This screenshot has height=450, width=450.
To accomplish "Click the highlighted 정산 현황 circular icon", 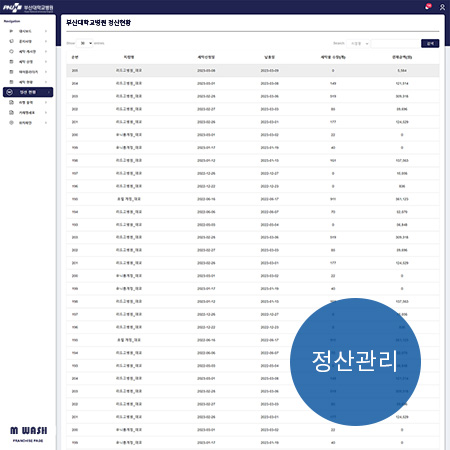I will tap(10, 92).
